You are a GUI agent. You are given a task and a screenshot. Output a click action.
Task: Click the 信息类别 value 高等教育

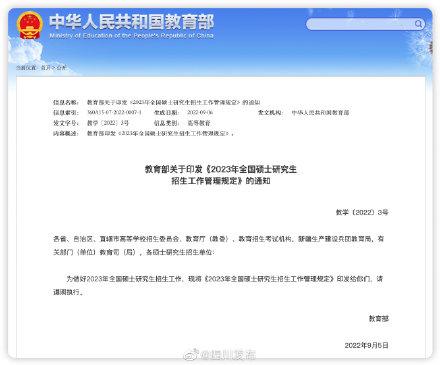click(199, 123)
